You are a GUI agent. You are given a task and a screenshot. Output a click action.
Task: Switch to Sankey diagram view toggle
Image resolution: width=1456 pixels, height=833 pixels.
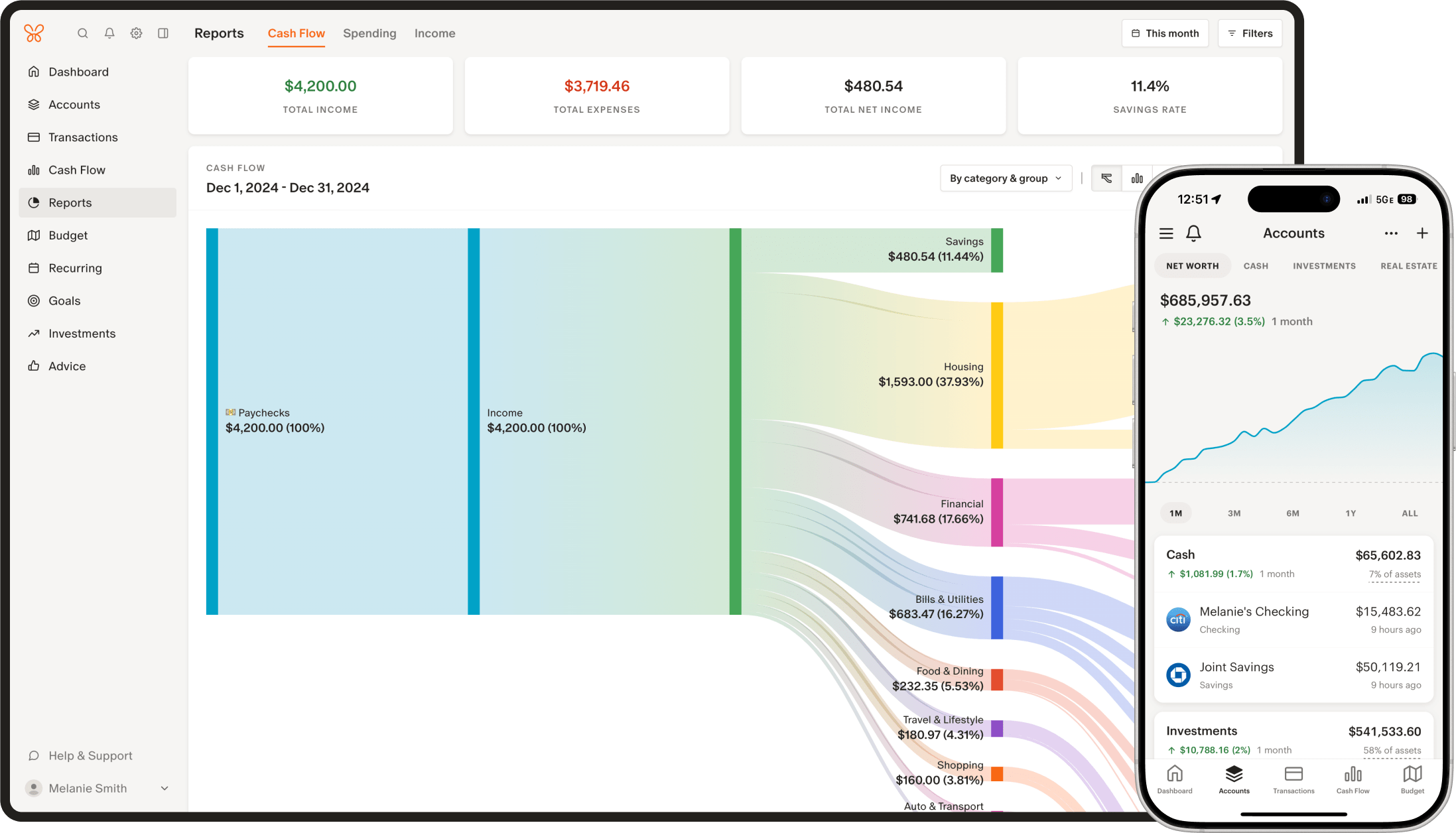pos(1106,178)
